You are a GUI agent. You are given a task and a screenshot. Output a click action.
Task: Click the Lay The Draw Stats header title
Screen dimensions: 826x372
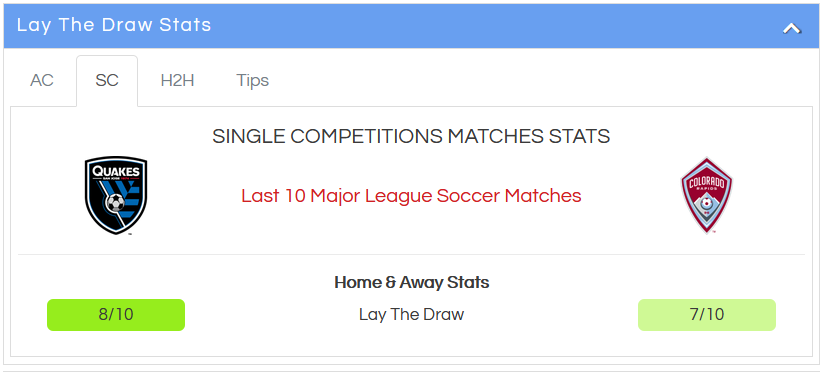point(114,25)
